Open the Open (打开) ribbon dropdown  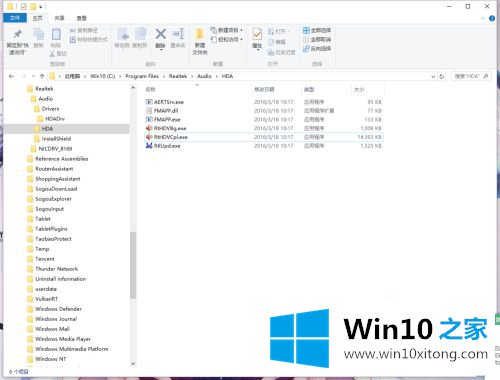click(x=279, y=31)
